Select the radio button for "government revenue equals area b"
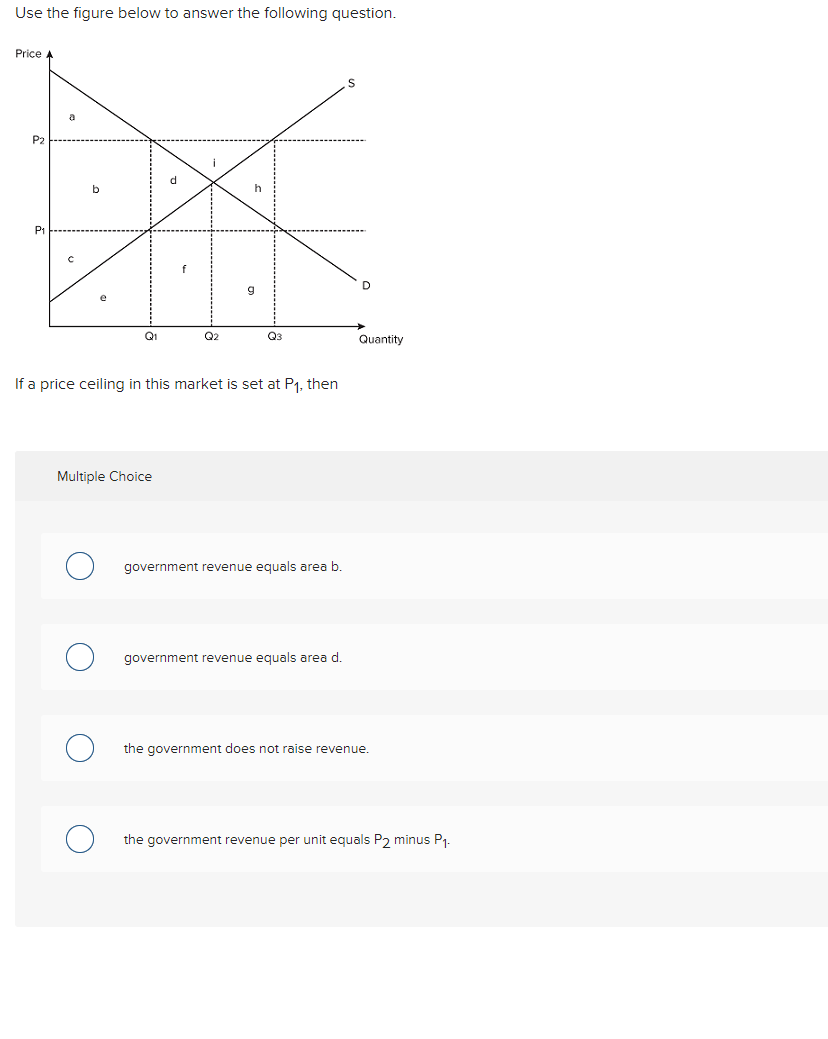 (80, 566)
